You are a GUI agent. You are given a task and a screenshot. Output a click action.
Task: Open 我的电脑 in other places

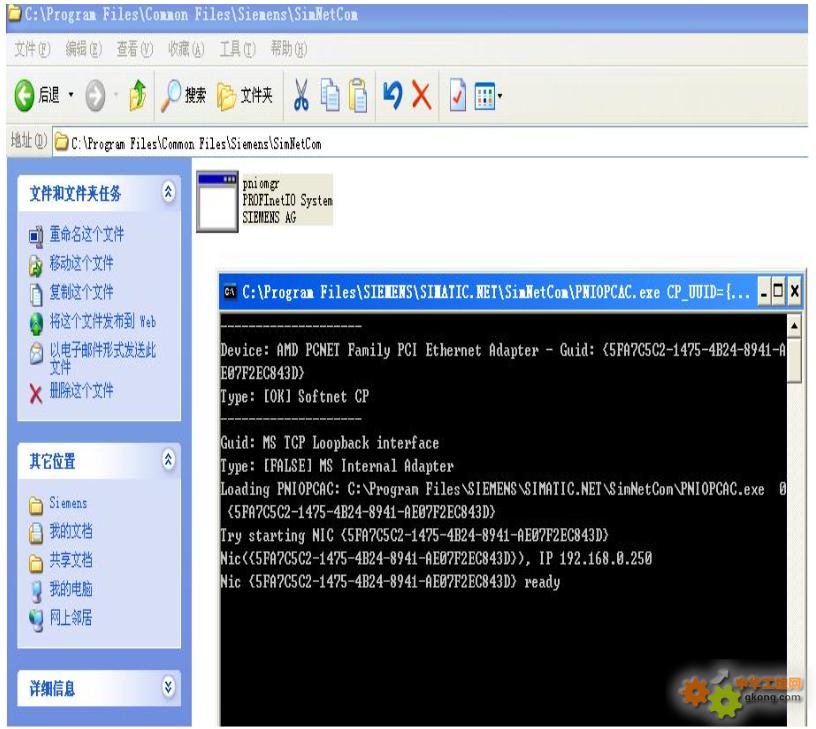point(71,589)
